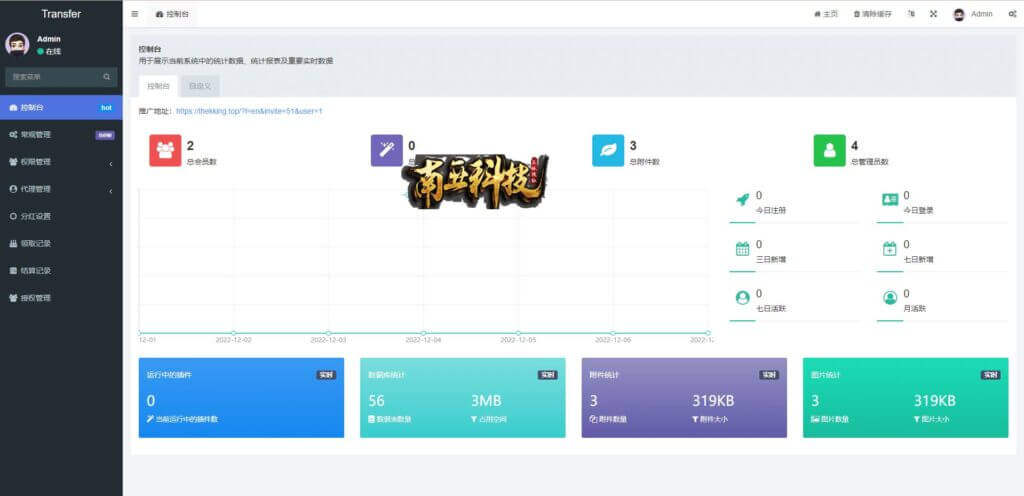The image size is (1024, 496).
Task: Click the new badge on 常规管理
Action: (105, 135)
